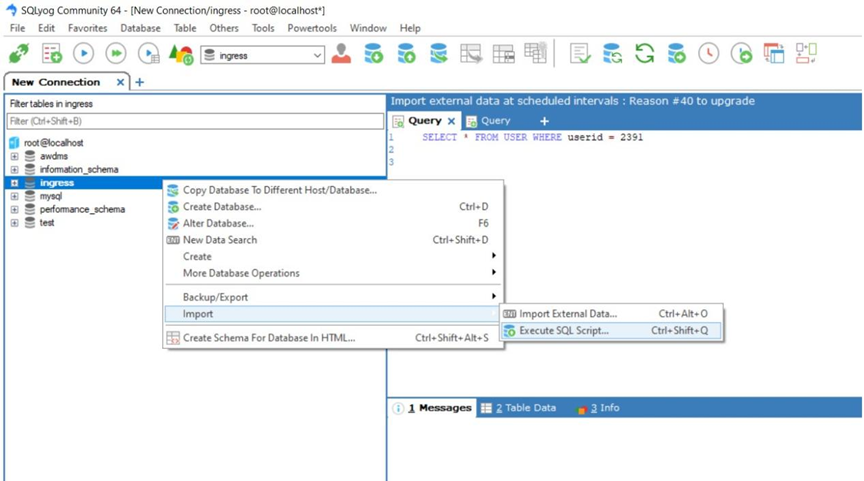This screenshot has width=864, height=481.
Task: Close the New Connection tab
Action: click(120, 82)
